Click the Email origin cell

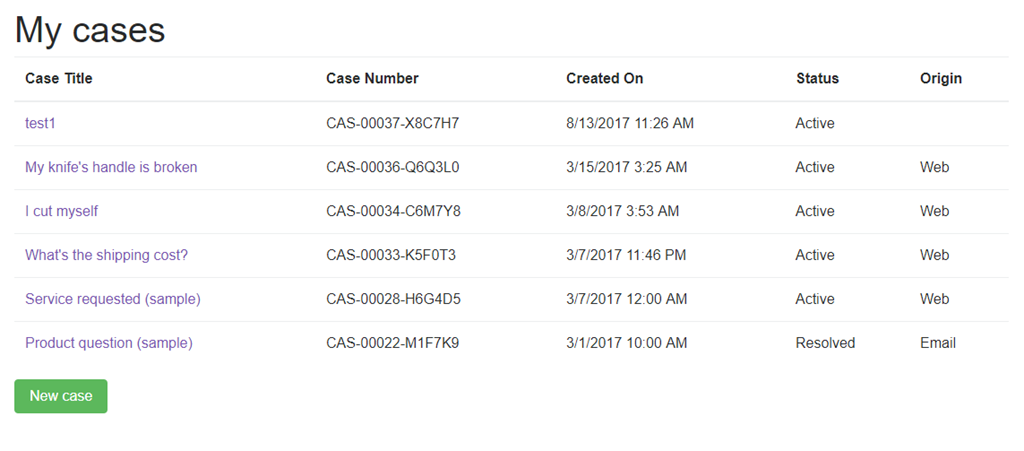click(938, 343)
